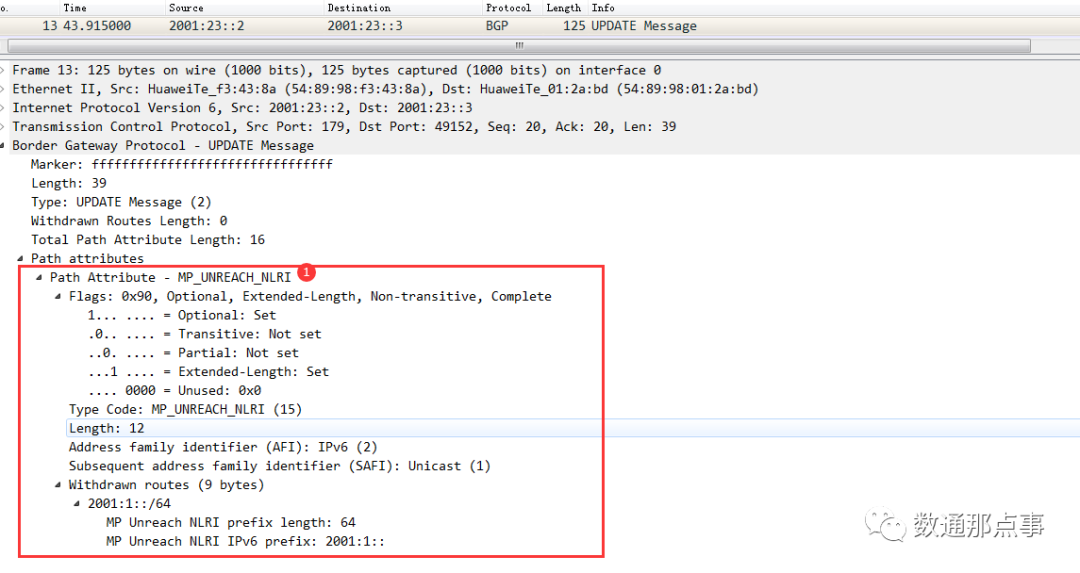Click BGP protocol cell in packet row
The image size is (1080, 573).
click(x=497, y=26)
